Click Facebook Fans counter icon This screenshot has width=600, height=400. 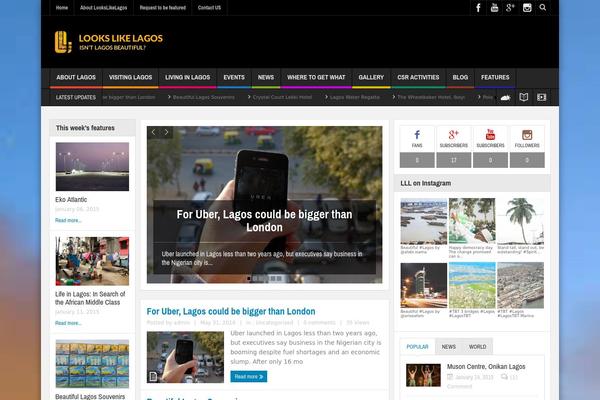[x=417, y=135]
